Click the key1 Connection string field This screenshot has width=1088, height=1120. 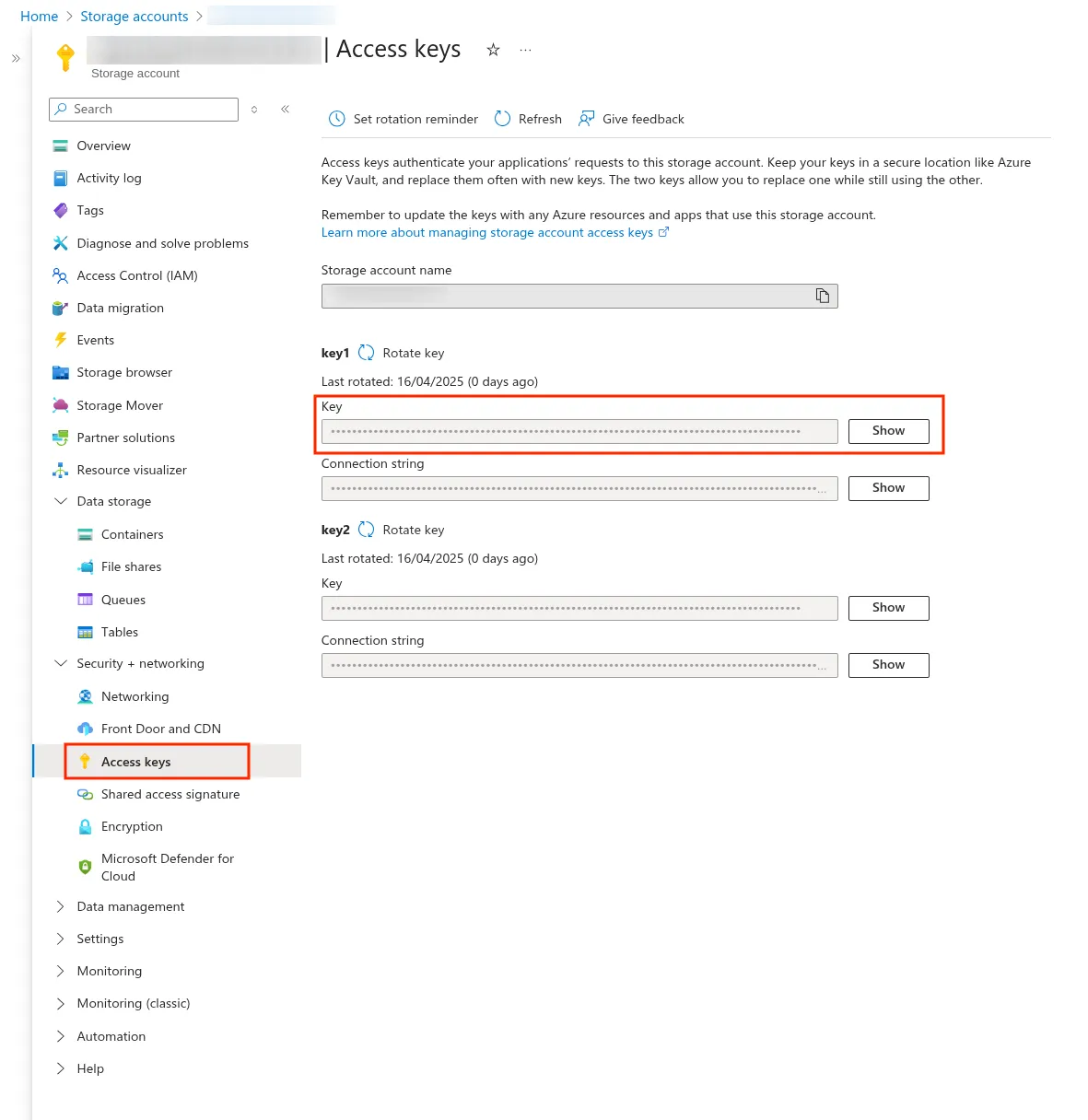579,488
